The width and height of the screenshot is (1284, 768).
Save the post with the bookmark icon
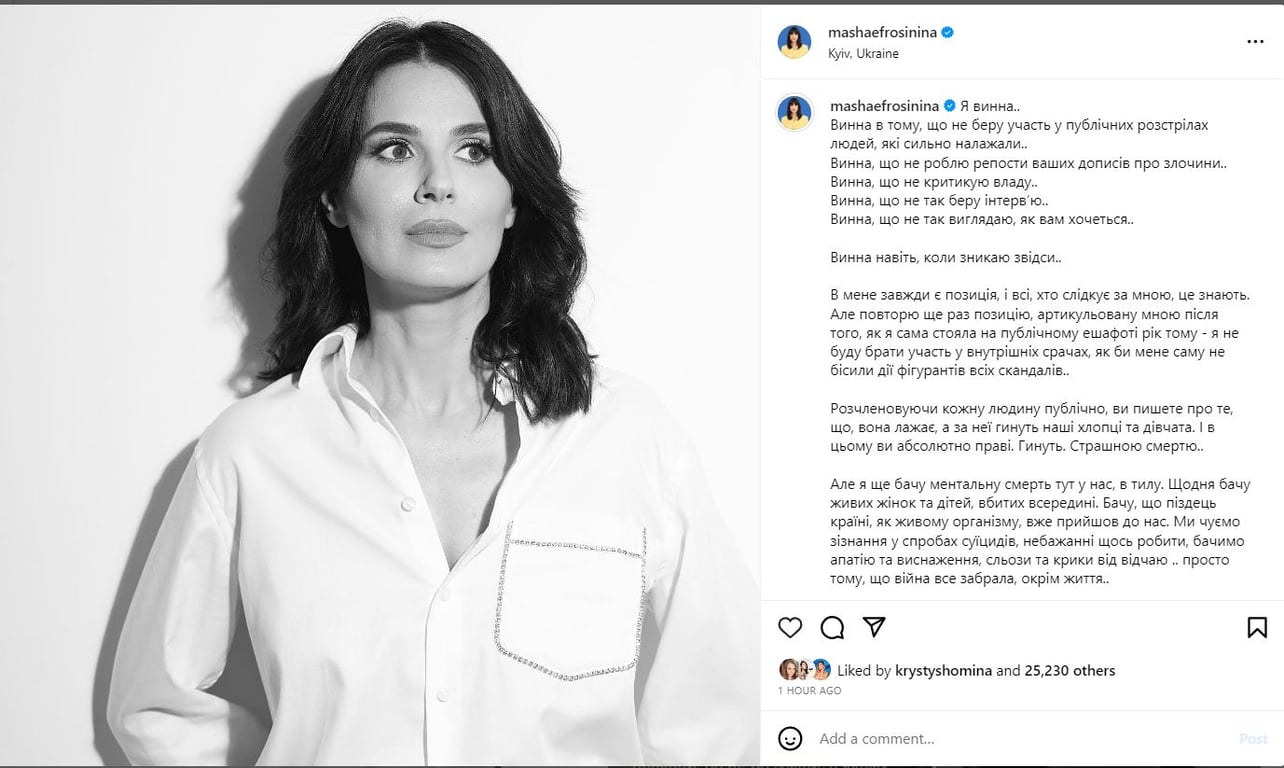click(1257, 627)
